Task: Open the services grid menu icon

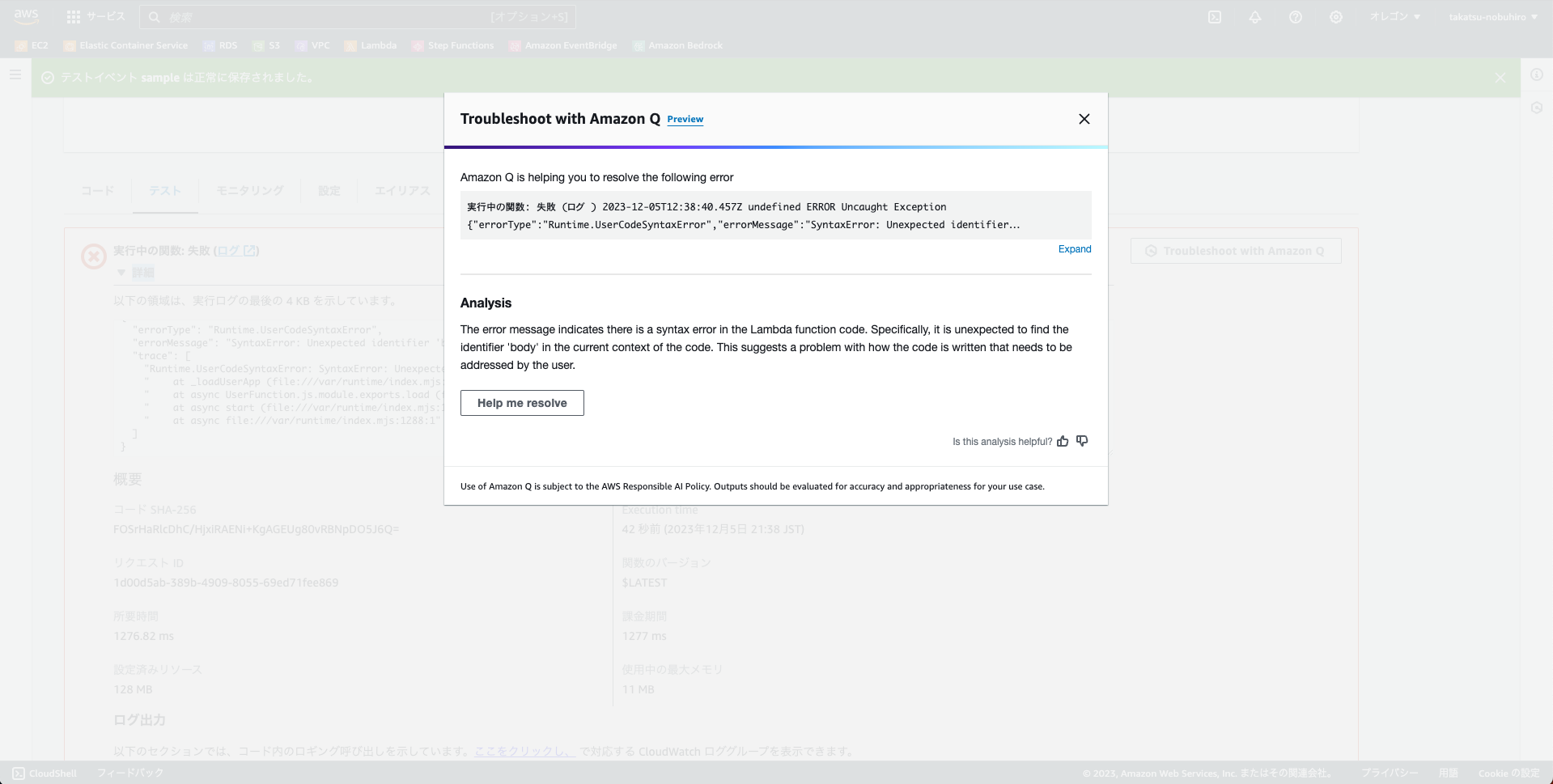Action: coord(74,17)
